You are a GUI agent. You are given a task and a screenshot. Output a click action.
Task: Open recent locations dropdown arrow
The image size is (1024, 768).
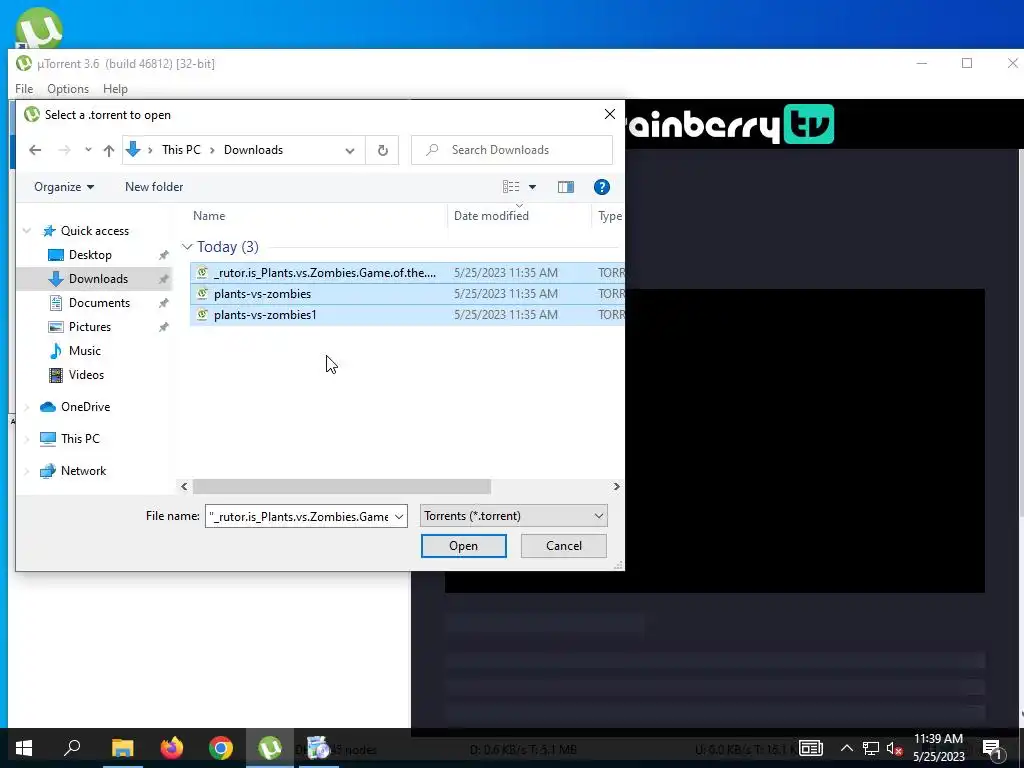[x=88, y=150]
